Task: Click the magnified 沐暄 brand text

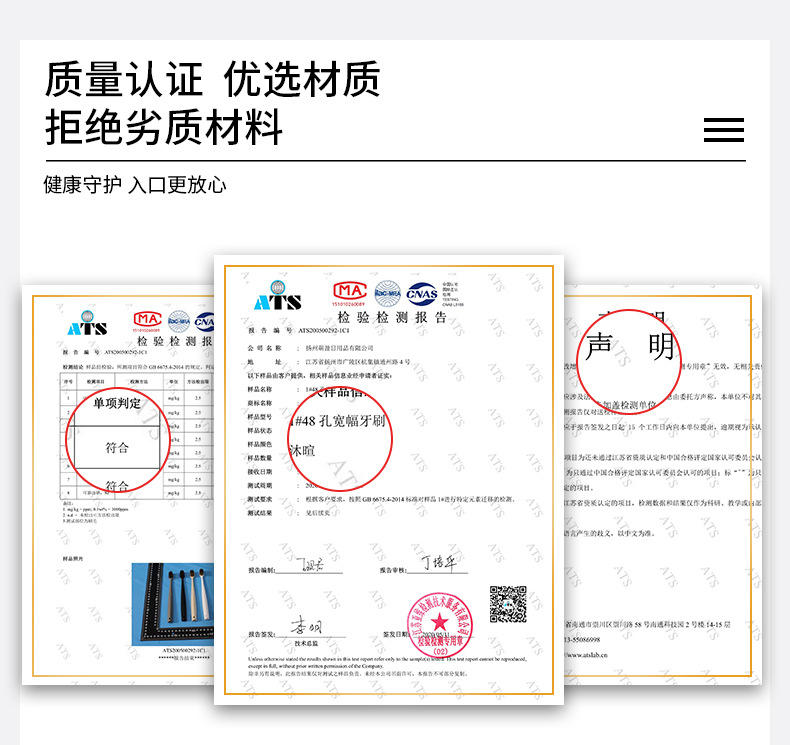Action: pos(303,450)
